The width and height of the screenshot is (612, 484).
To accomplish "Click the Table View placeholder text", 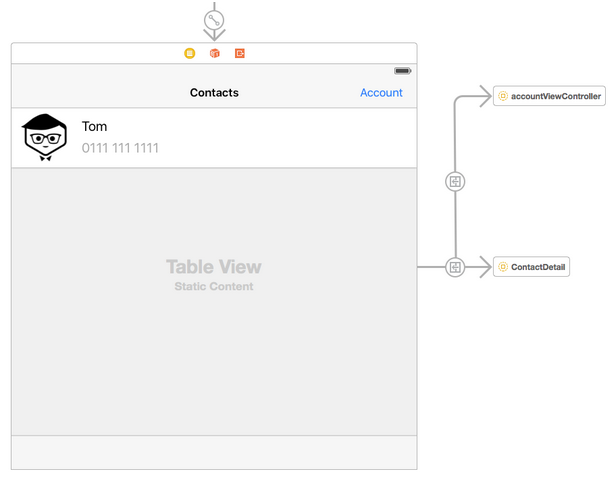I will point(214,267).
